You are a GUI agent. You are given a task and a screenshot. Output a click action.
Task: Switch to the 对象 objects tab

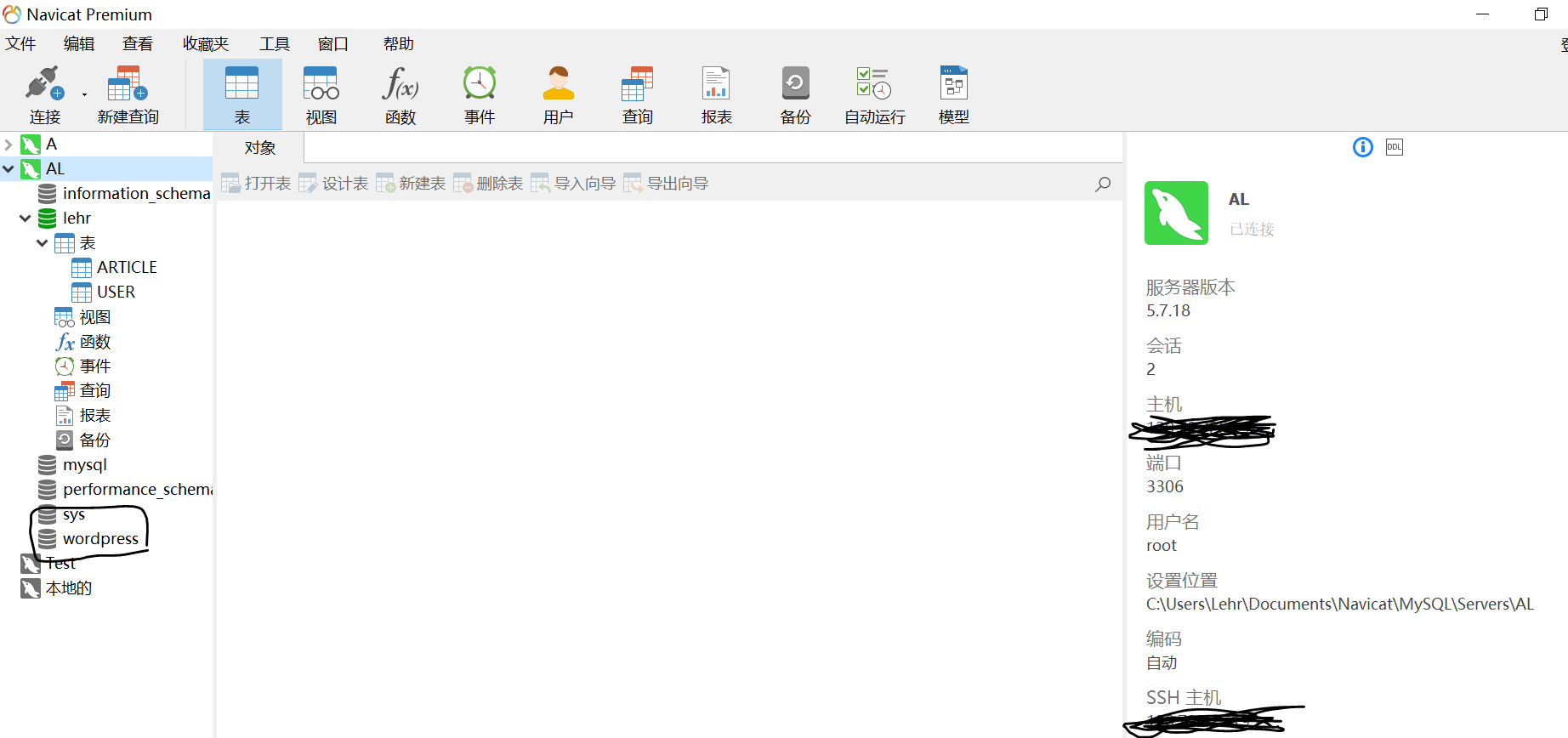point(259,148)
